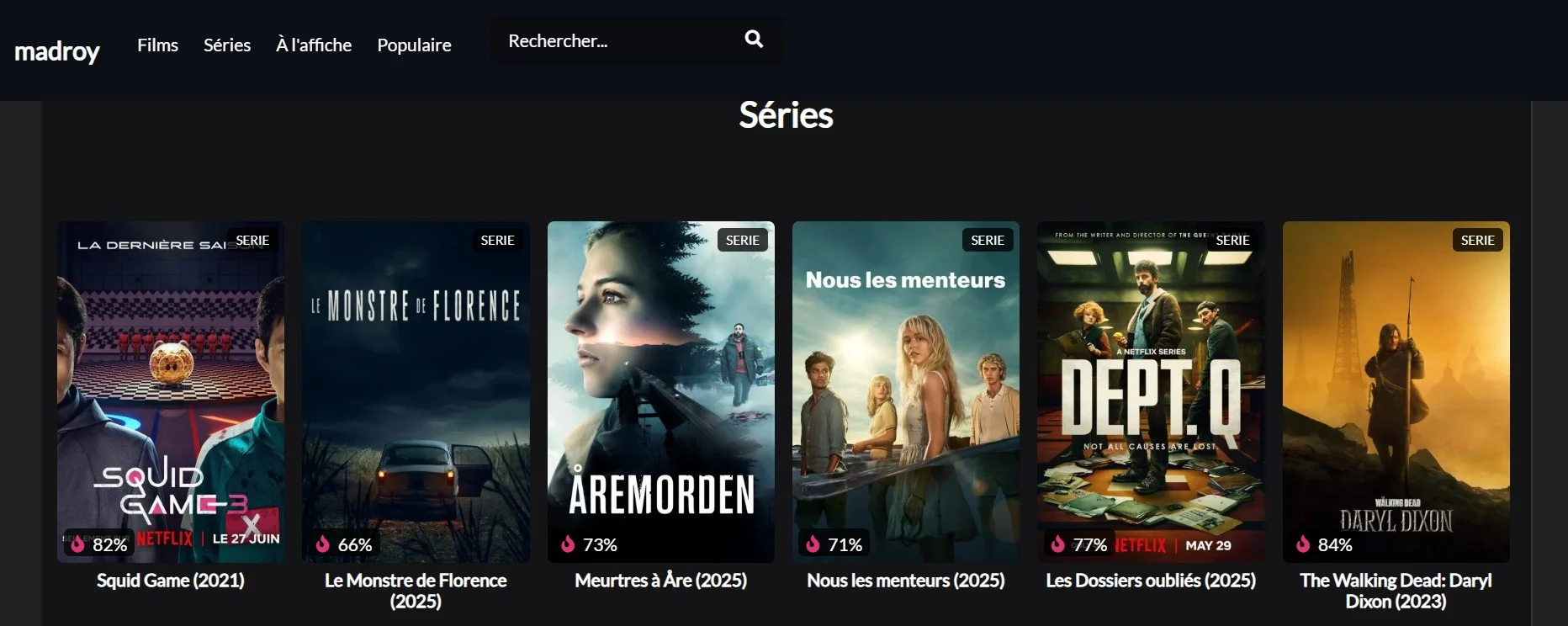Click the flame icon beside 71% rating
This screenshot has width=1568, height=626.
point(813,544)
